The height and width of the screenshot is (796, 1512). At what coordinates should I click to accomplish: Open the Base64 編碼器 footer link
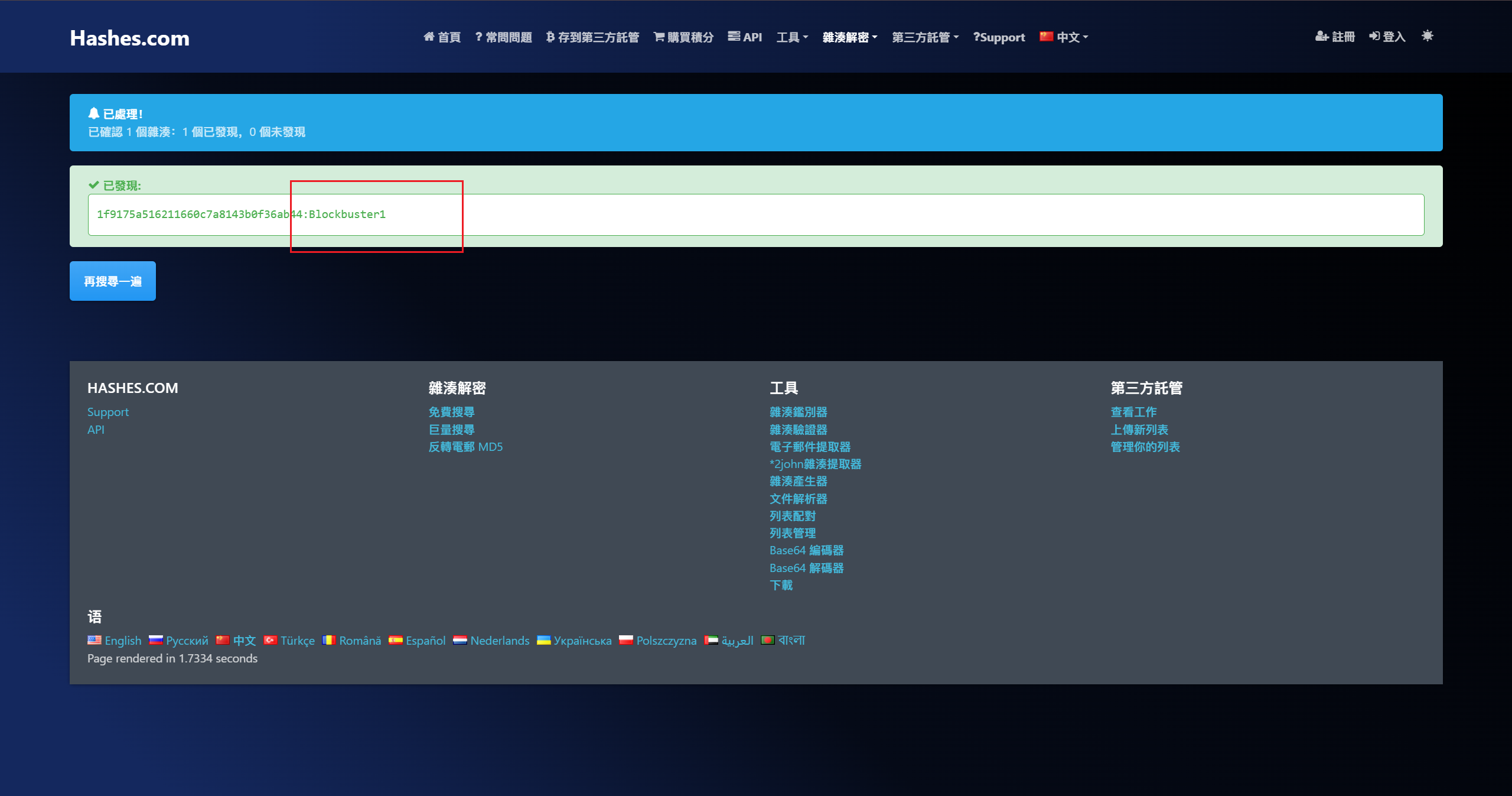[806, 550]
